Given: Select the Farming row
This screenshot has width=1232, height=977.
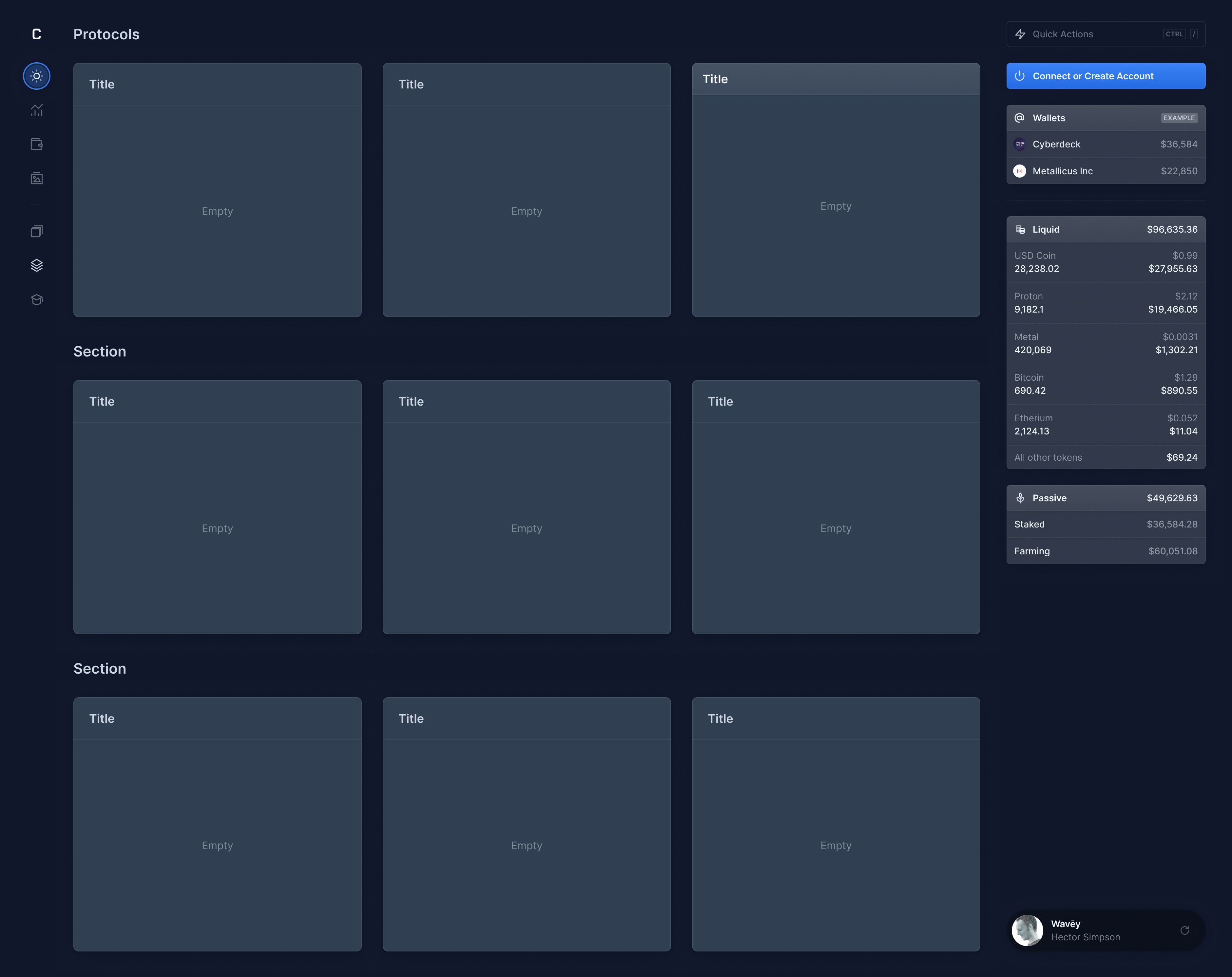Looking at the screenshot, I should tap(1106, 551).
